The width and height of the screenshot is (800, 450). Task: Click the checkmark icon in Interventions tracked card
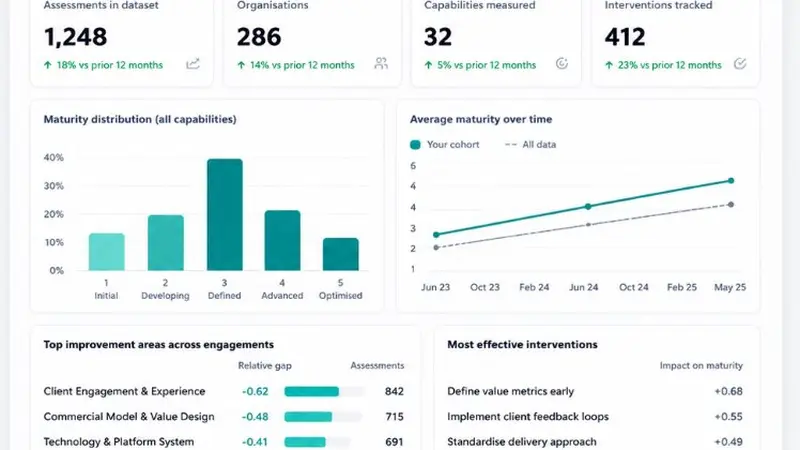(740, 63)
